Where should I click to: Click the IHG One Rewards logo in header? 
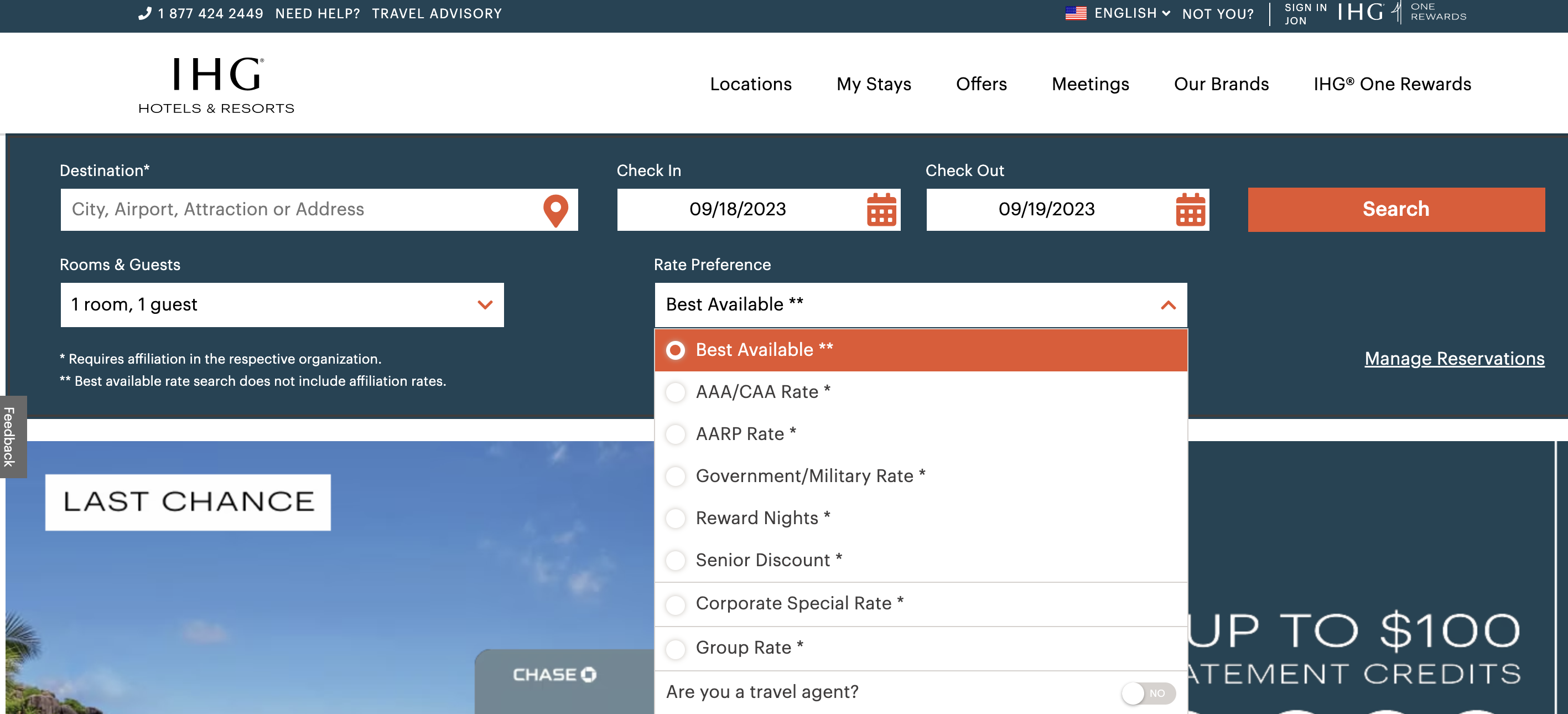[1402, 12]
